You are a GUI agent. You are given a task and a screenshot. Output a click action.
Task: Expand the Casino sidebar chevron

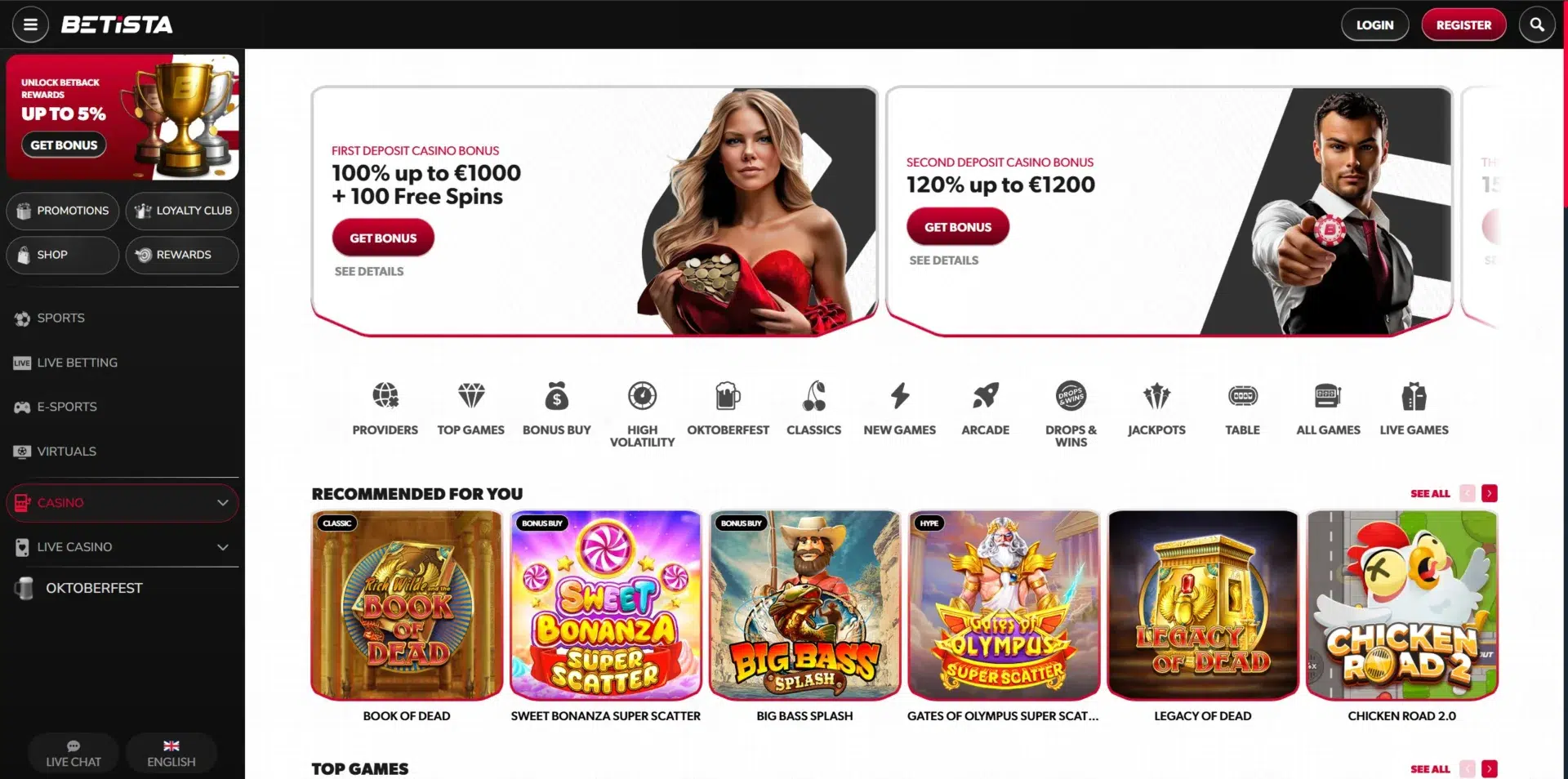coord(222,503)
